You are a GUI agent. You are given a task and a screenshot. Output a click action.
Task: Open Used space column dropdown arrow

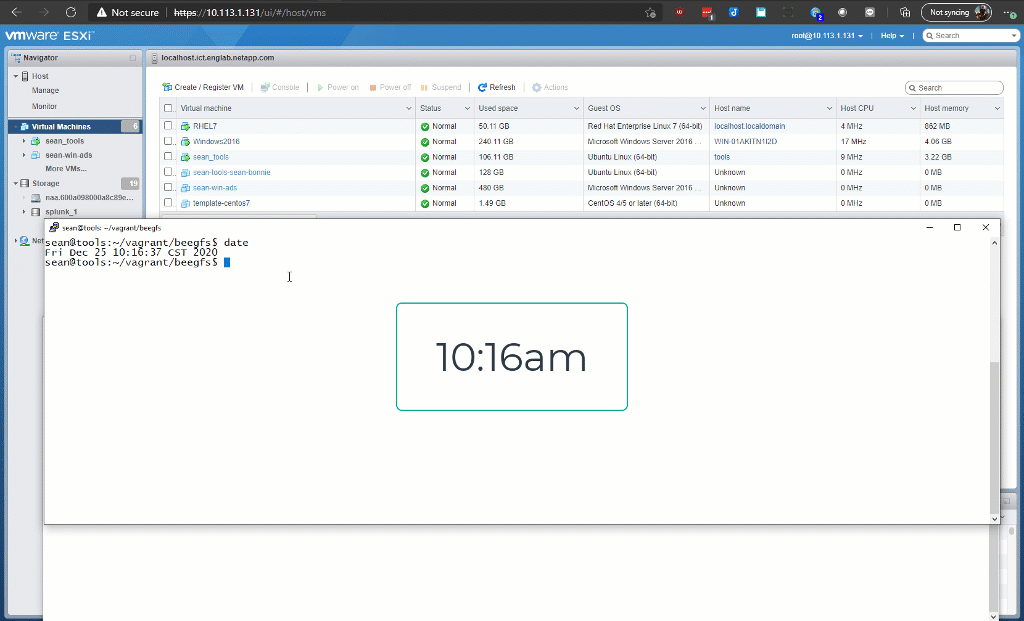point(577,108)
